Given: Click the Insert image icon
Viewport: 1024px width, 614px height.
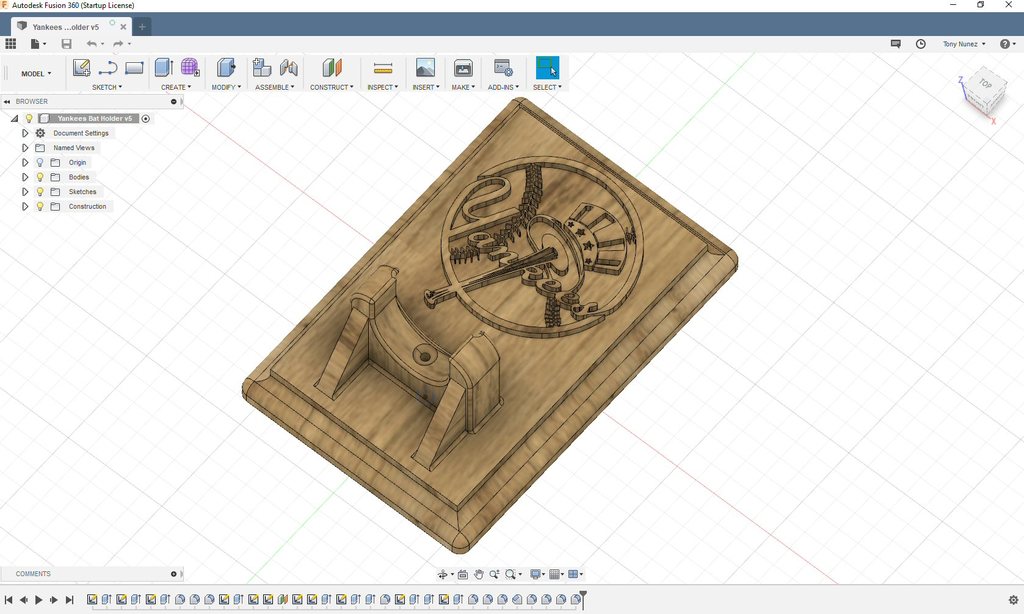Looking at the screenshot, I should pyautogui.click(x=425, y=67).
